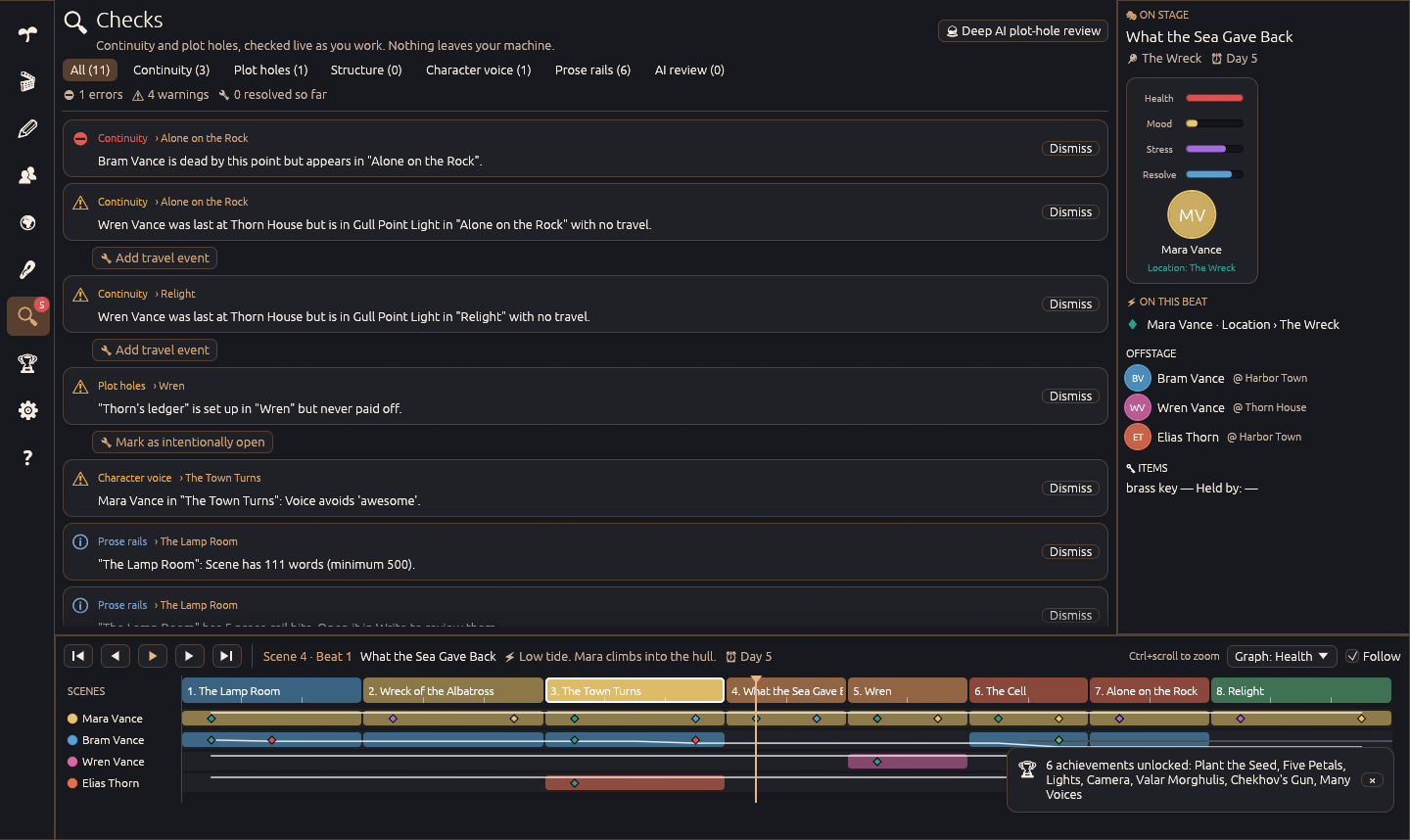Toggle the Follow checkbox
The width and height of the screenshot is (1410, 840).
[1352, 656]
